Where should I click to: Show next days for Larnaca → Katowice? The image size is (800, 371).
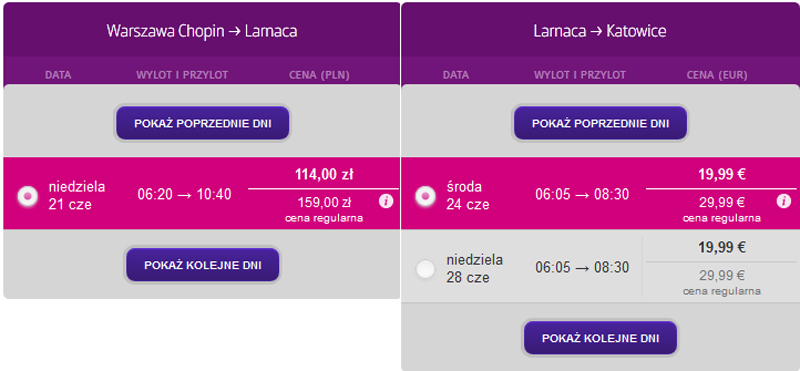coord(601,338)
